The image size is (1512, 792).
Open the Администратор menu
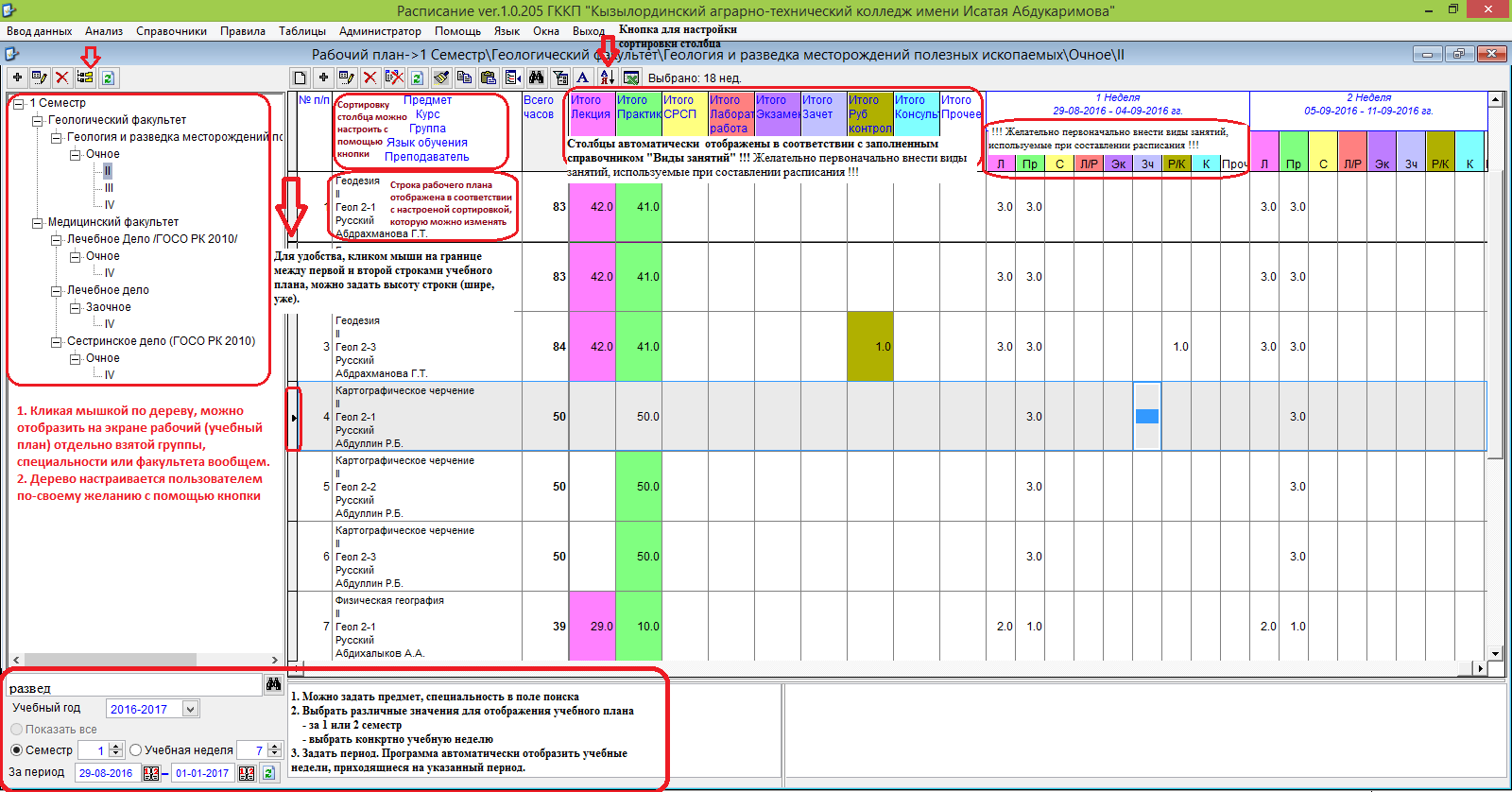380,31
